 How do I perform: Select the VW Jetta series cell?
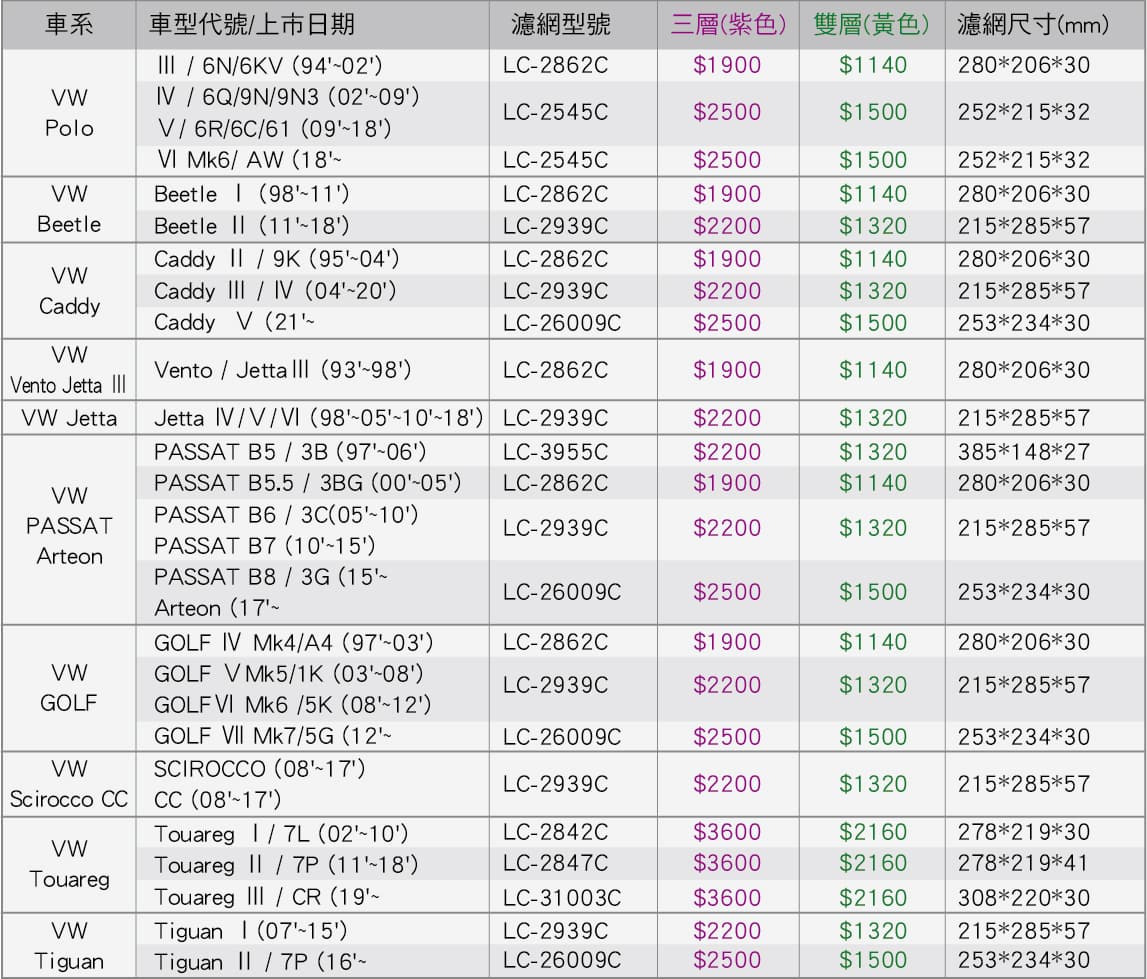point(69,418)
